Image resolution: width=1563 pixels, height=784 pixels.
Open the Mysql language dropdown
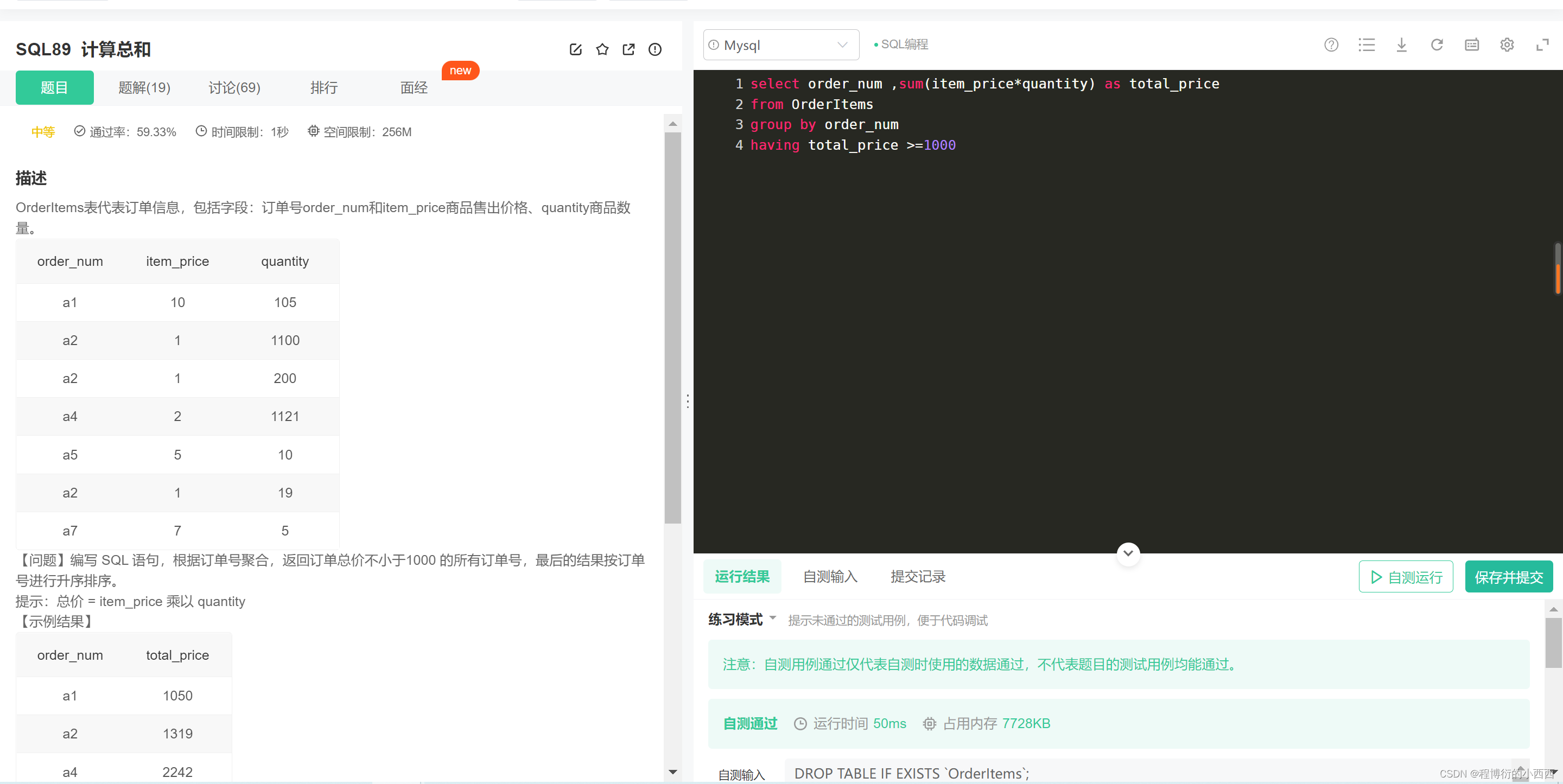(x=781, y=45)
